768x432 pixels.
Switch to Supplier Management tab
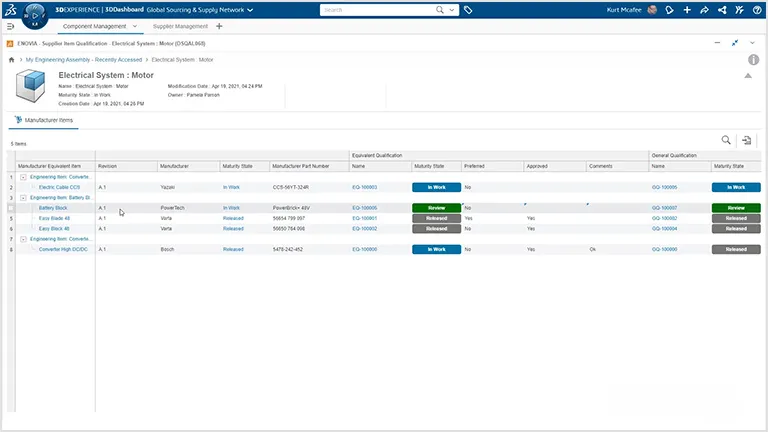point(180,26)
